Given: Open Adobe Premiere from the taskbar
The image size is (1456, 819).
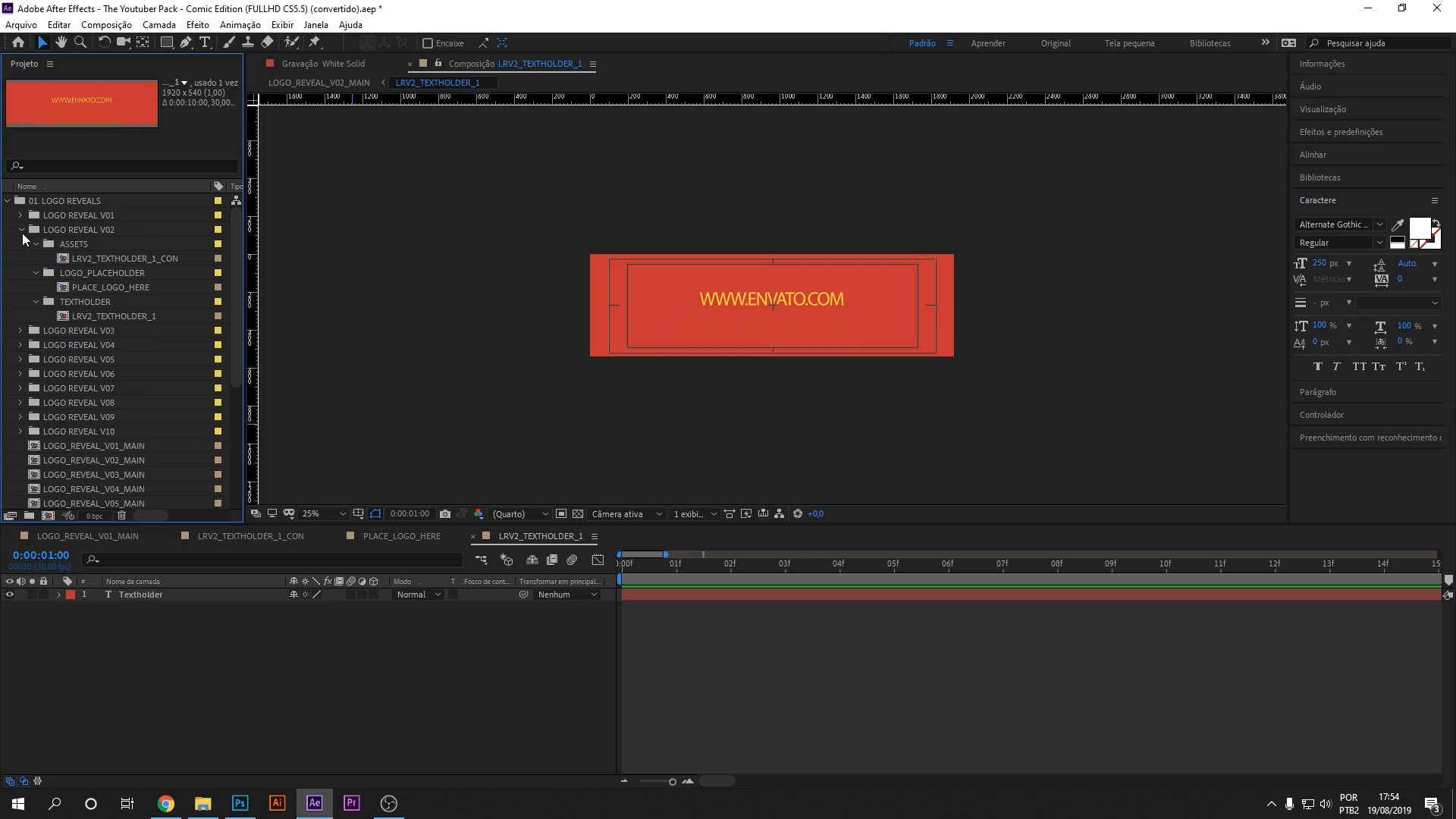Looking at the screenshot, I should (351, 803).
